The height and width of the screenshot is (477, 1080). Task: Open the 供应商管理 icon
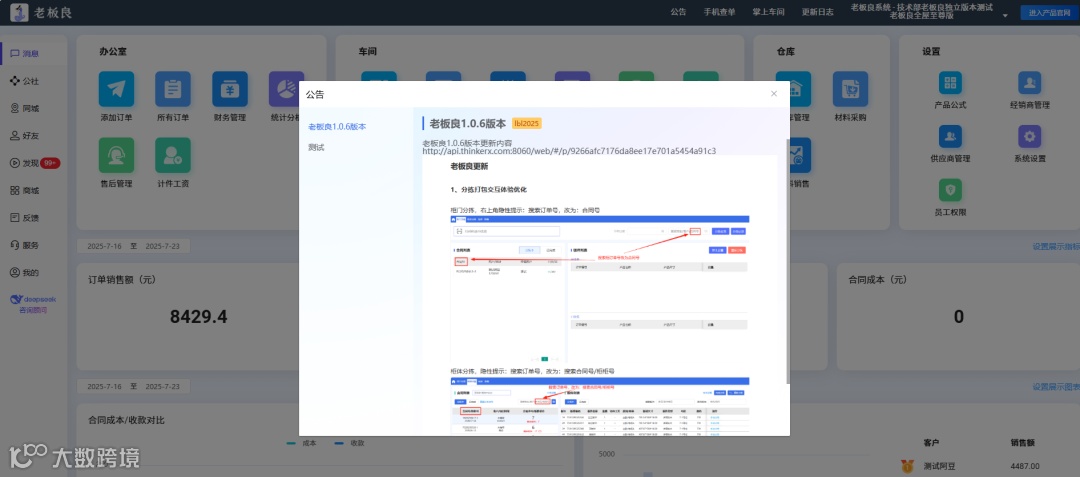click(951, 136)
